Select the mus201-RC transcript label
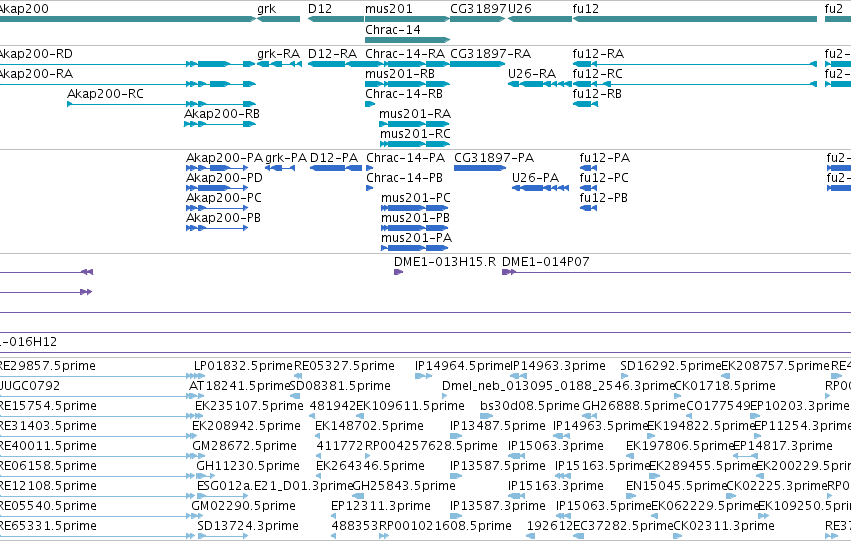Viewport: 851px width, 541px height. coord(415,134)
